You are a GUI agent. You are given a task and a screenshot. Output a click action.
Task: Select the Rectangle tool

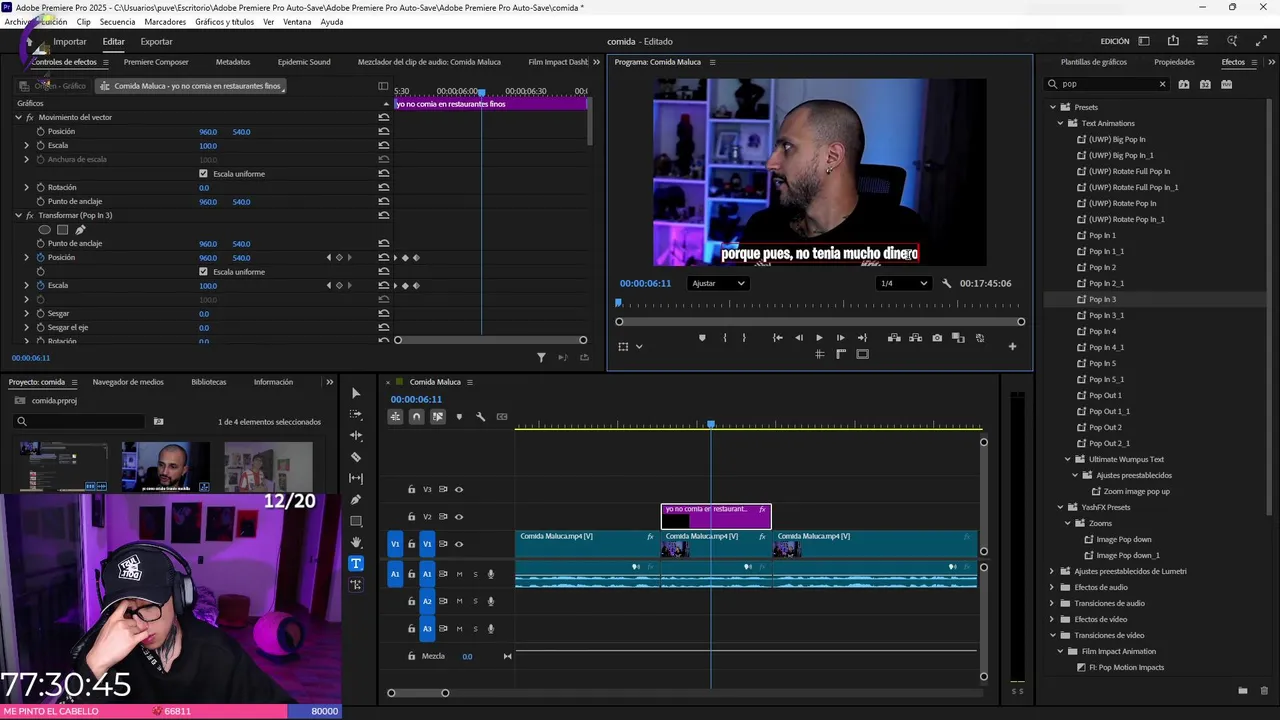pos(356,521)
